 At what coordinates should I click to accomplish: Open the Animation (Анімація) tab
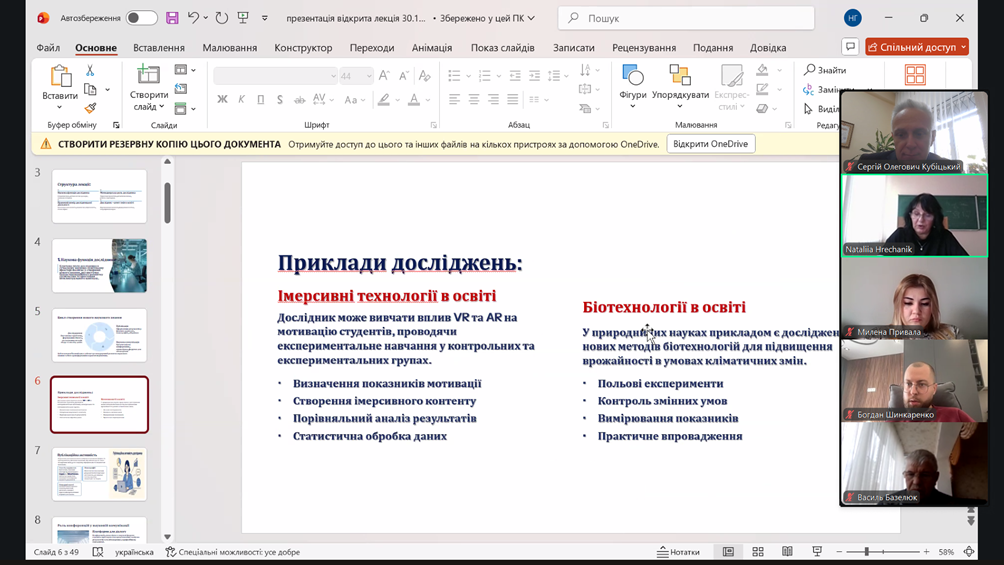click(432, 48)
